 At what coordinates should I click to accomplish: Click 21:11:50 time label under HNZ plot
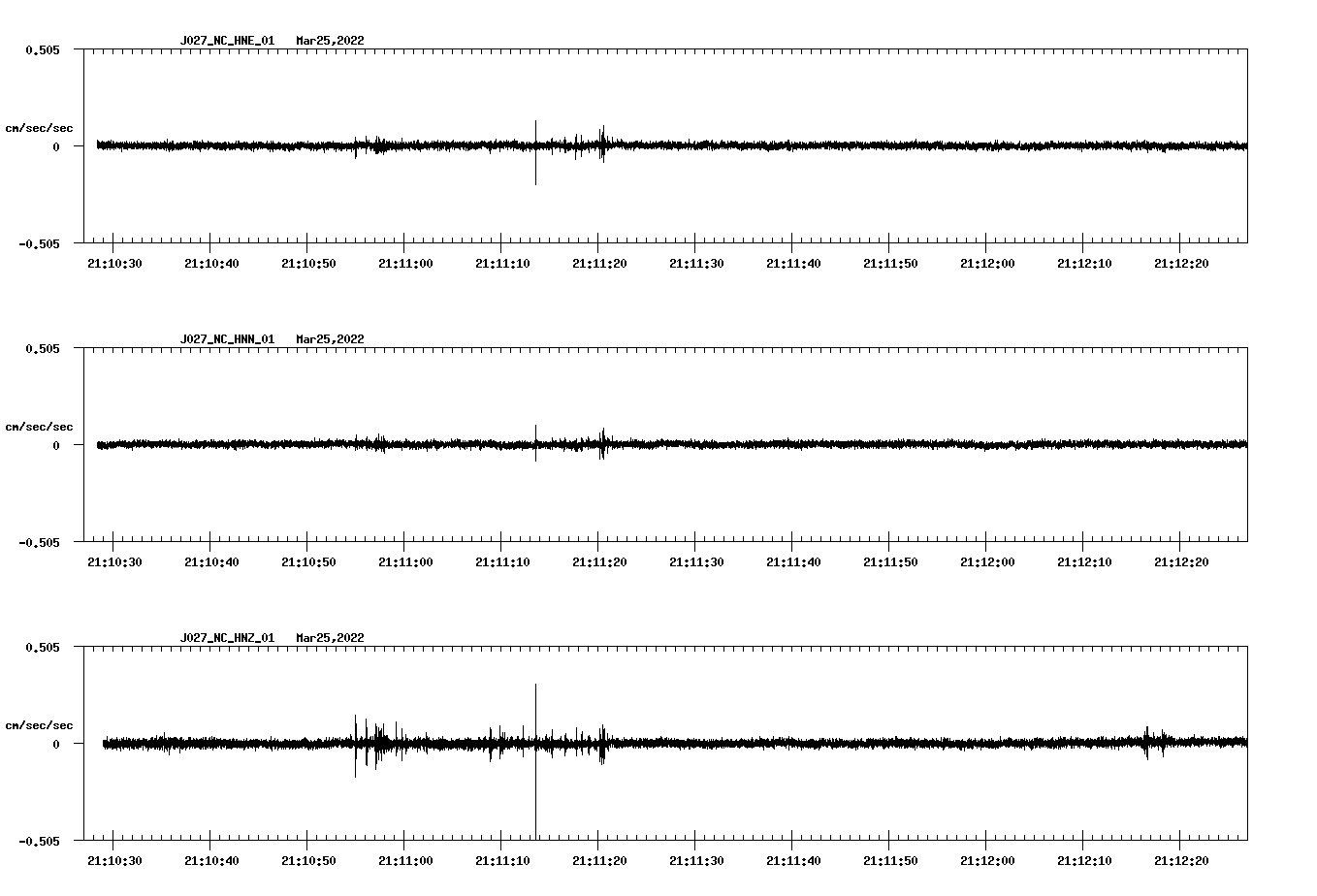tap(890, 861)
